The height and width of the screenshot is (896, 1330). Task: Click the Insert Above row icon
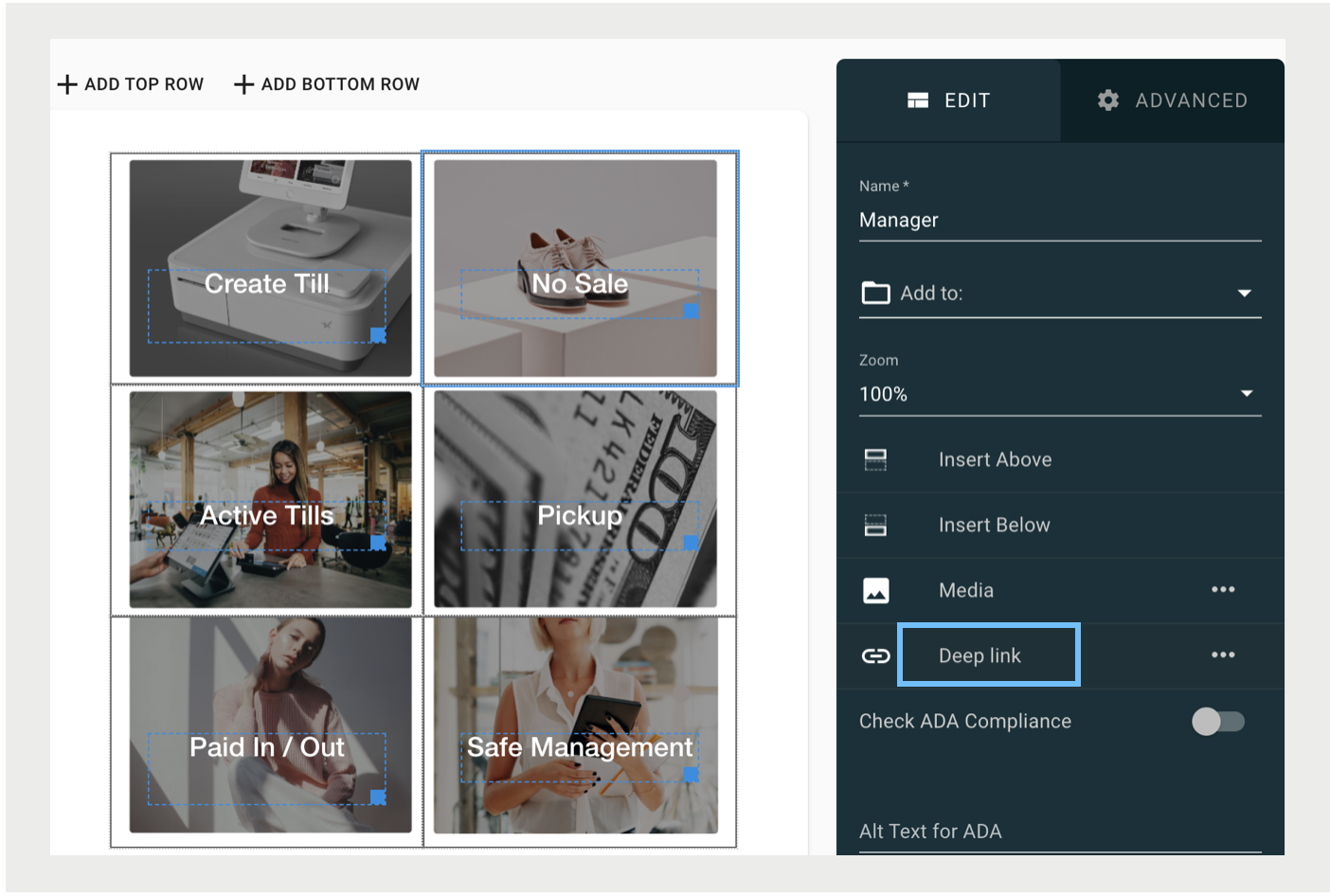click(875, 459)
